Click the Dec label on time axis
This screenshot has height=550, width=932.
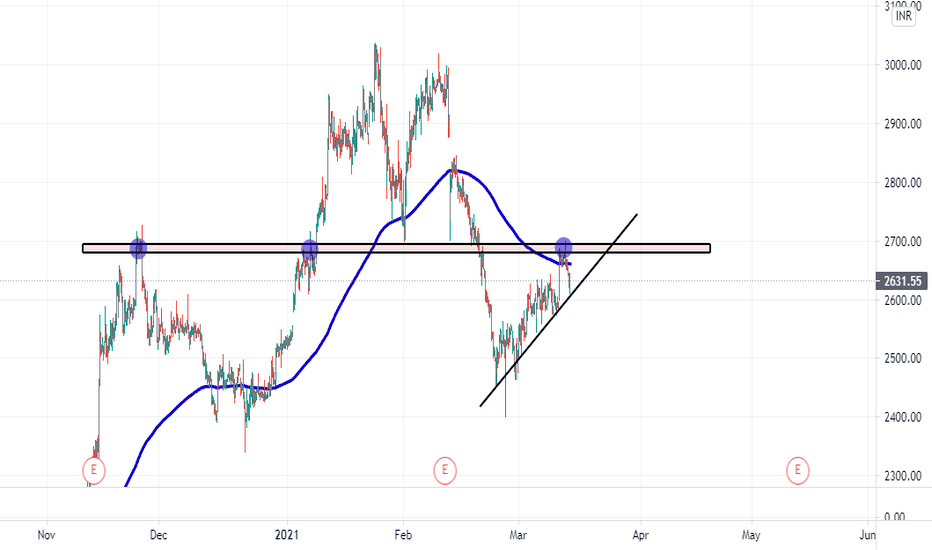[158, 535]
